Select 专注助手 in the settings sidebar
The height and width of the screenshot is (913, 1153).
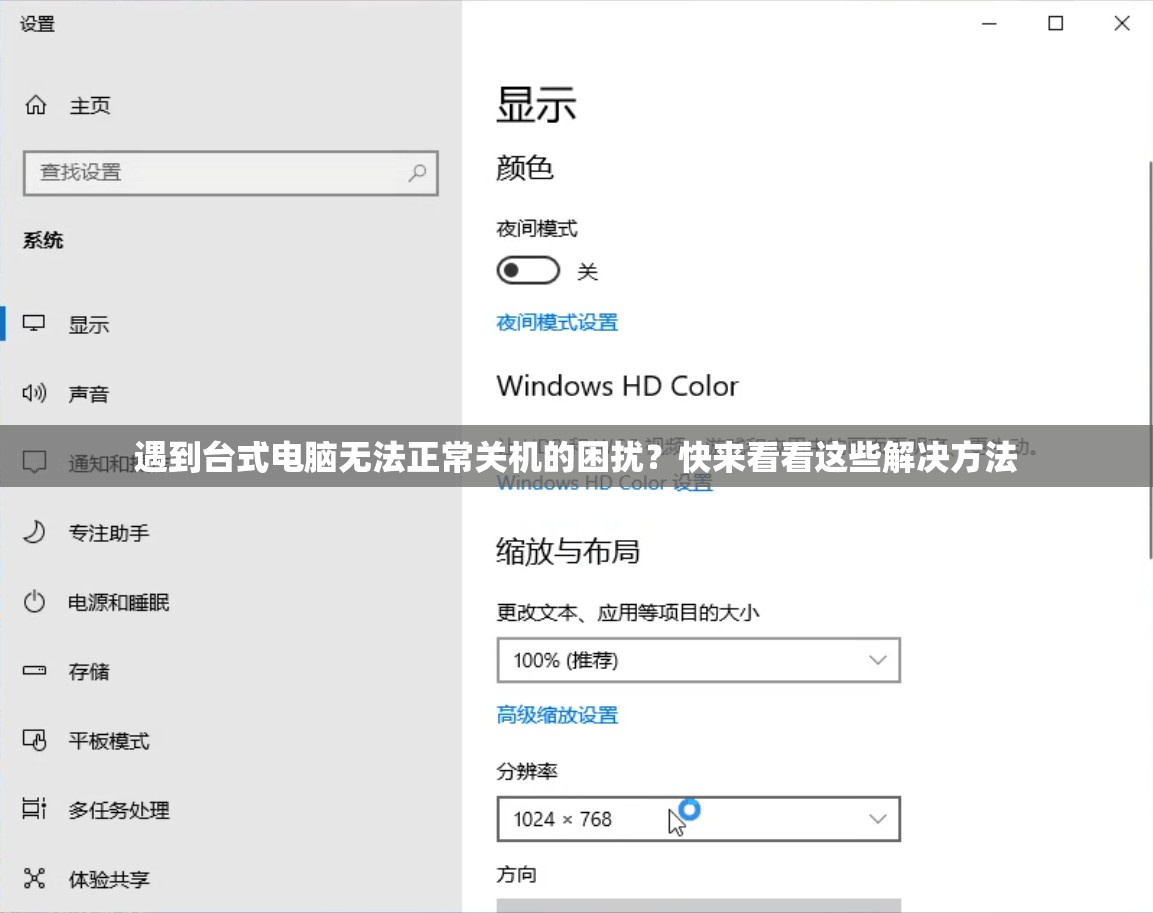109,532
